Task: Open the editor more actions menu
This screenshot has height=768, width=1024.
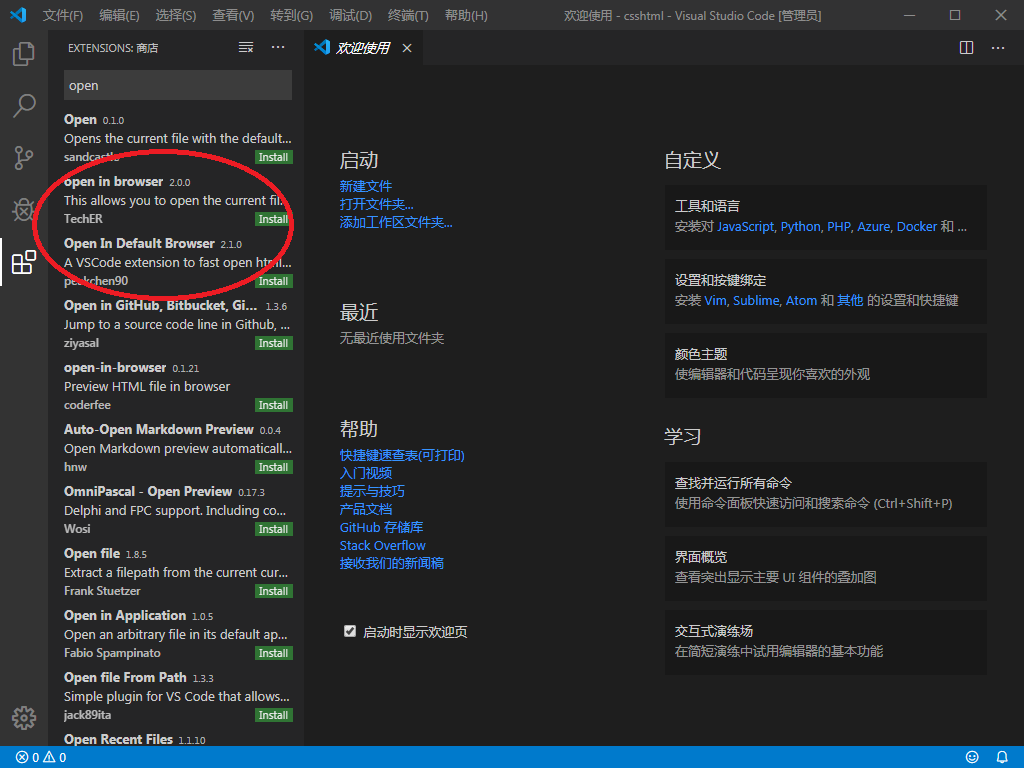Action: tap(997, 47)
